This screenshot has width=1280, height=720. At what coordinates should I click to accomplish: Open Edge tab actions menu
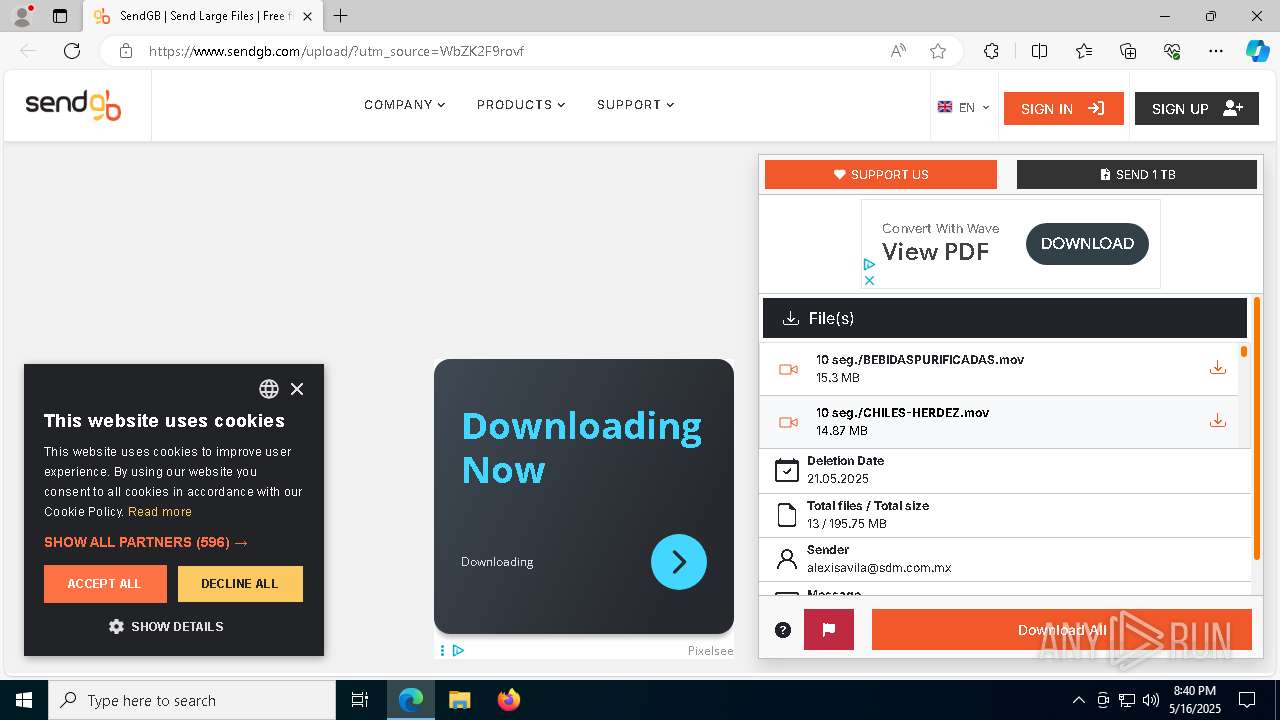point(60,16)
